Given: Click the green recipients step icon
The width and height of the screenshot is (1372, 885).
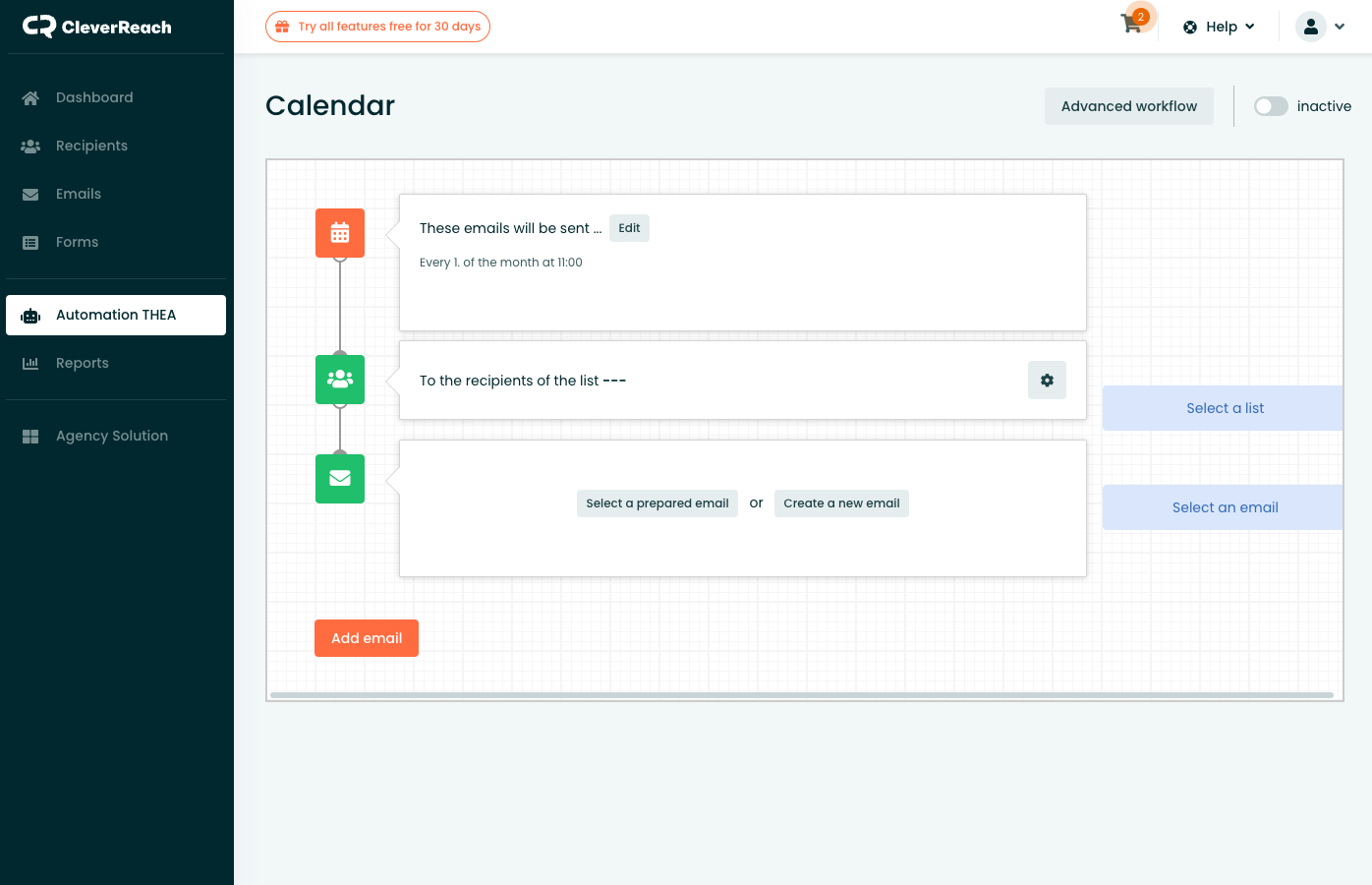Looking at the screenshot, I should 340,380.
